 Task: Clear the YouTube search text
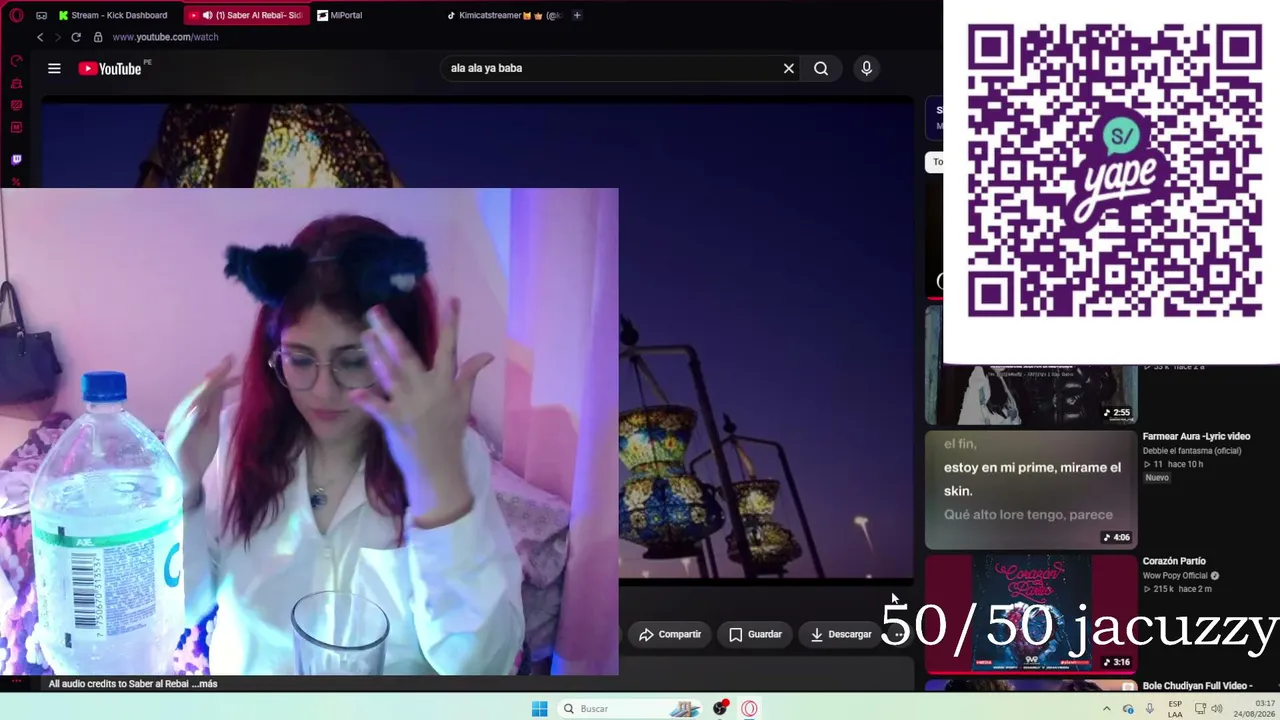tap(789, 68)
